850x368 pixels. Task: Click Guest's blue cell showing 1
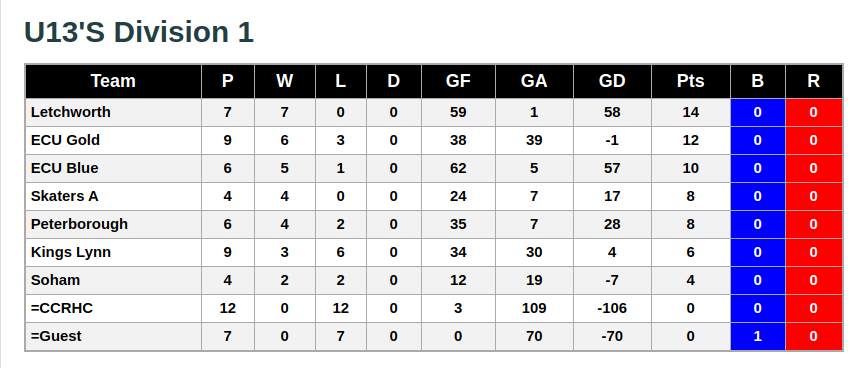758,337
